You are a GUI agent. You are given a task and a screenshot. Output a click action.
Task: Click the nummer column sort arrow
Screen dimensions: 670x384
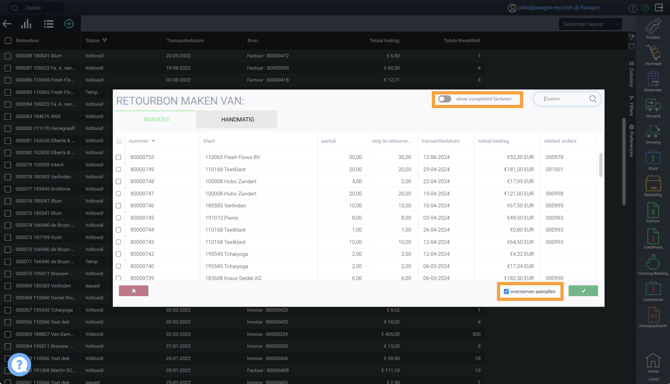(153, 141)
